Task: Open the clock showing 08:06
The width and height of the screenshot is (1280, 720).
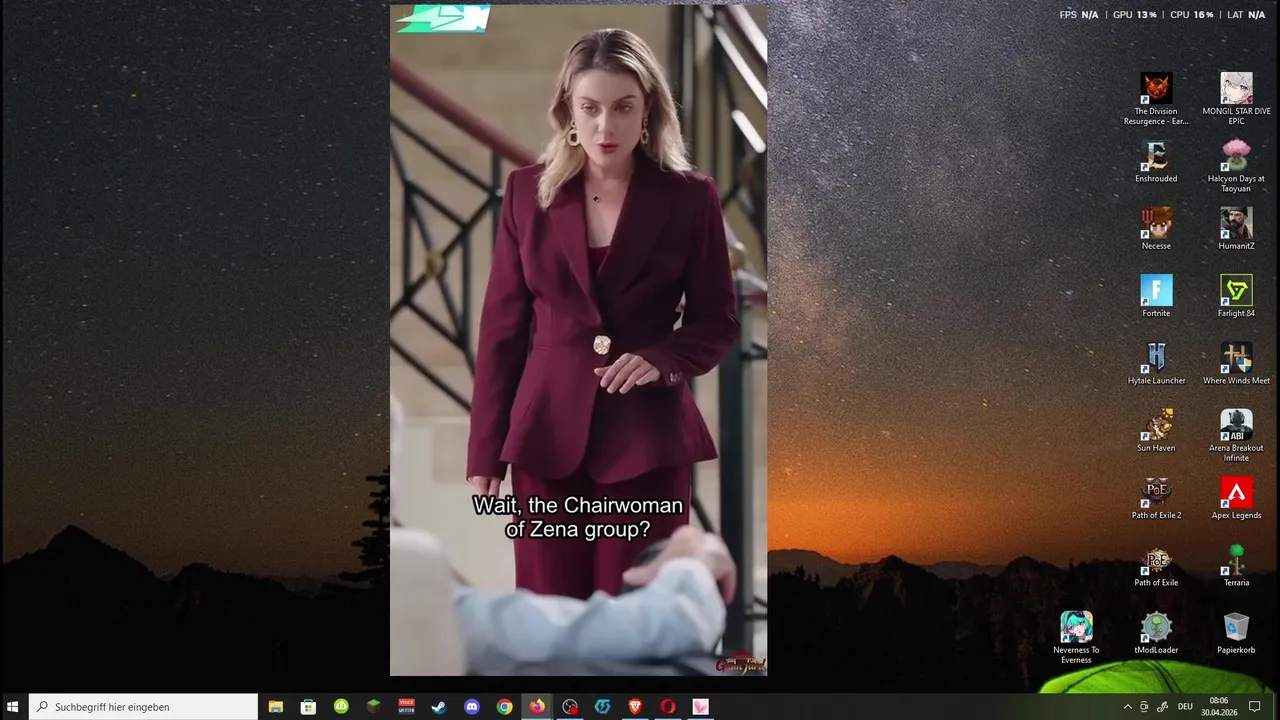Action: tap(1219, 707)
